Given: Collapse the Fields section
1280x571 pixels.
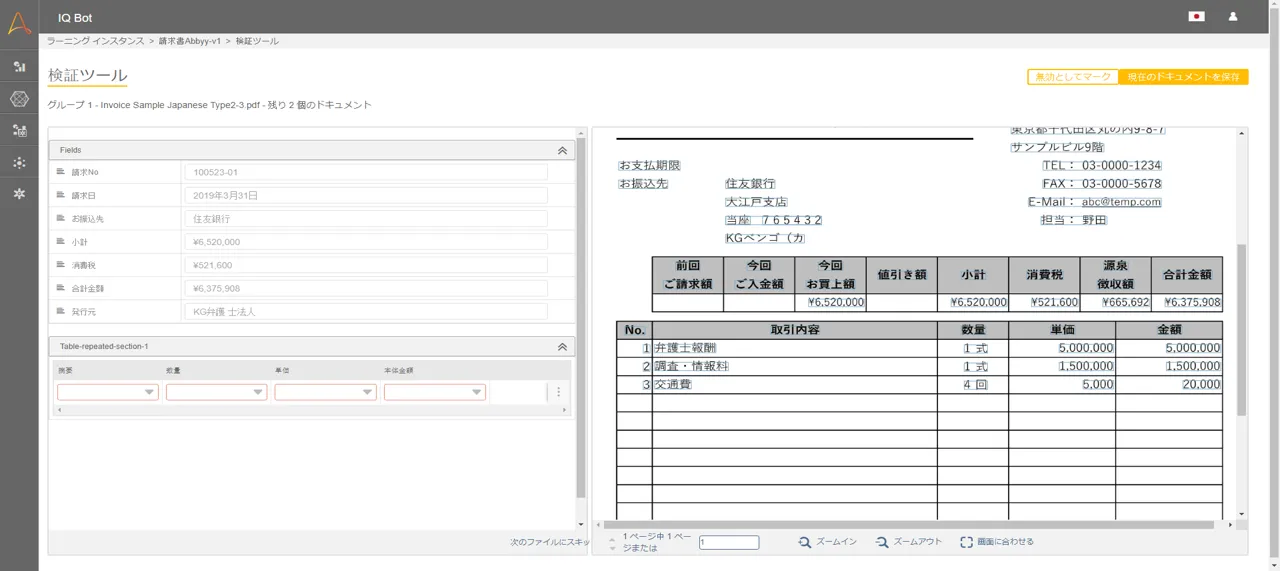Looking at the screenshot, I should pos(562,150).
